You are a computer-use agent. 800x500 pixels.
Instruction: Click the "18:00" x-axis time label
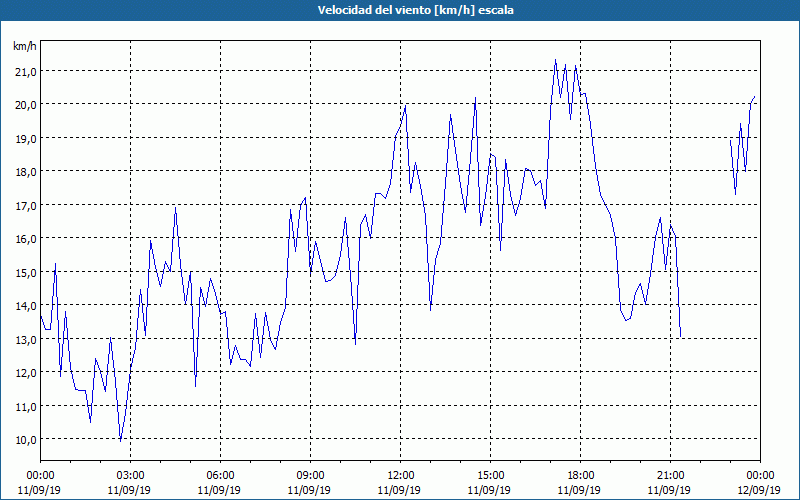[x=580, y=476]
